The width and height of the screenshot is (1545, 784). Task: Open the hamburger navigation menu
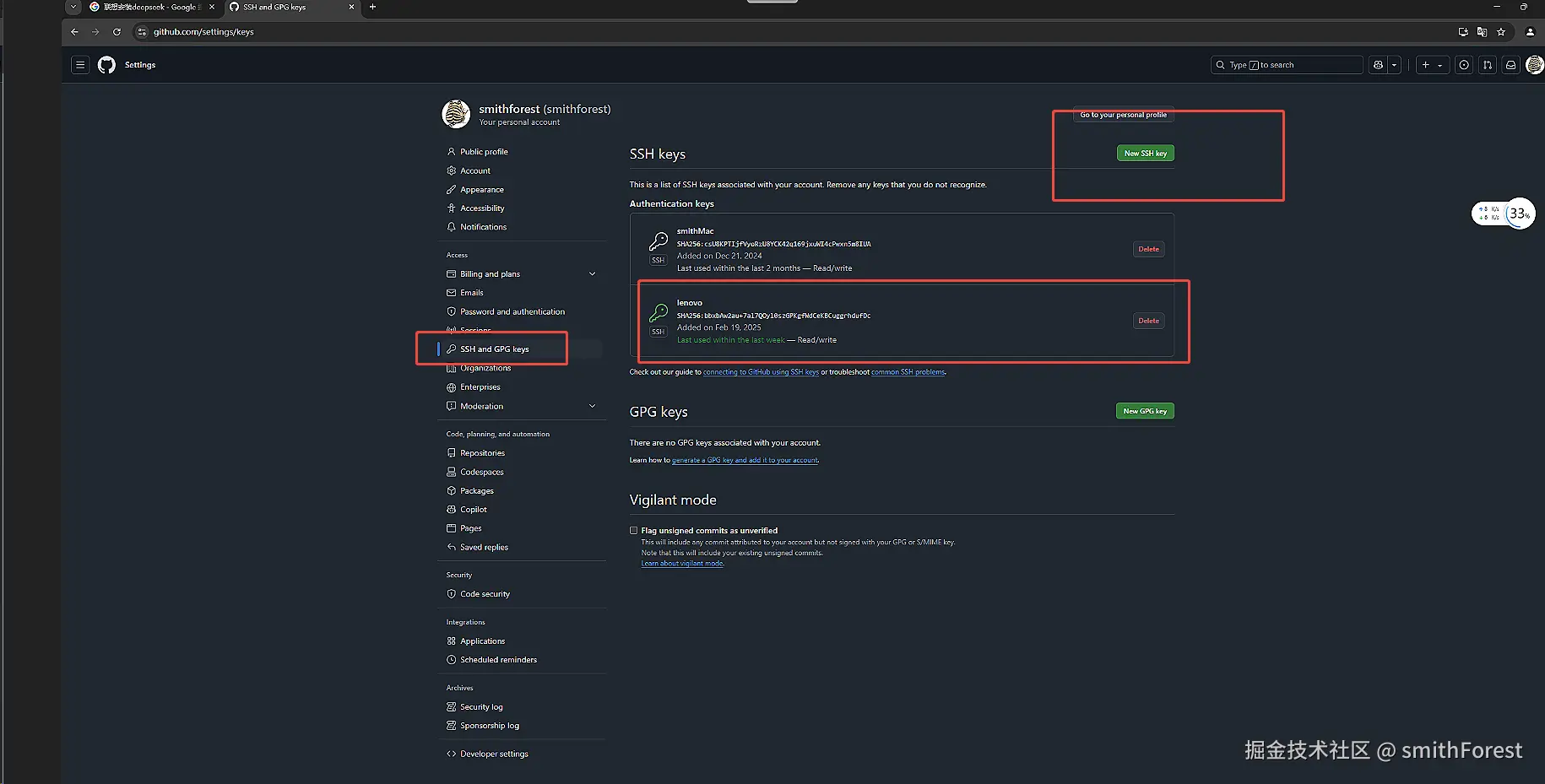point(80,65)
